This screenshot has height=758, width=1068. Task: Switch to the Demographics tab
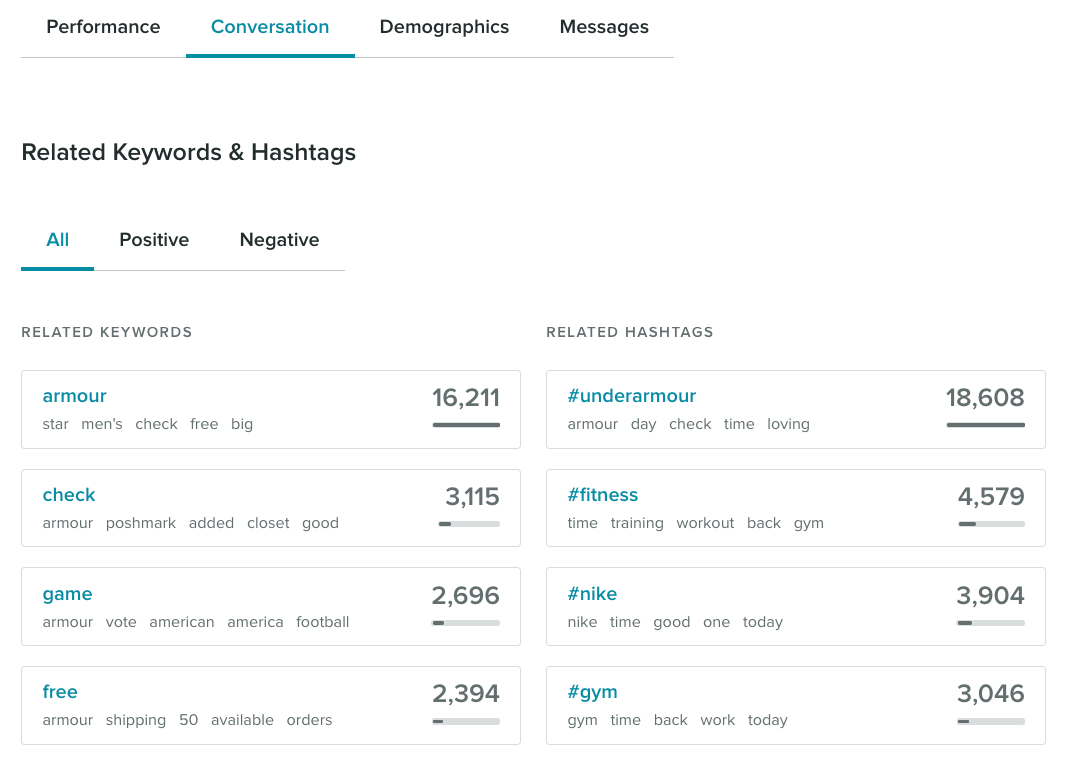[444, 27]
